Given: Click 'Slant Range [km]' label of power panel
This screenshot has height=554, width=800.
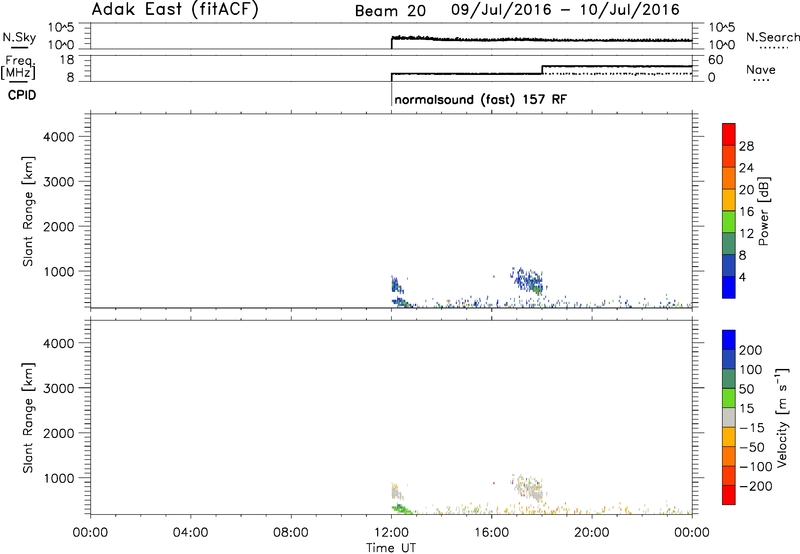Looking at the screenshot, I should tap(28, 211).
